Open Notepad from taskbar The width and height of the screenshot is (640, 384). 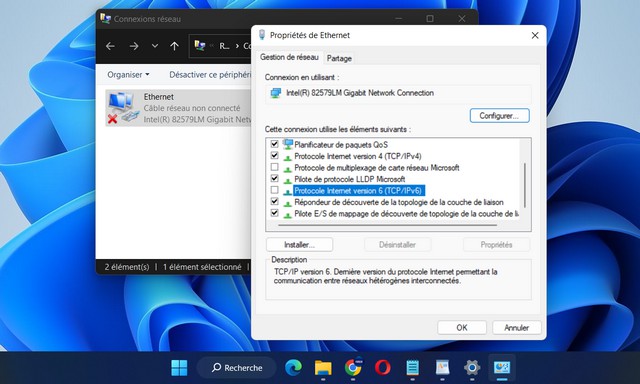point(413,368)
